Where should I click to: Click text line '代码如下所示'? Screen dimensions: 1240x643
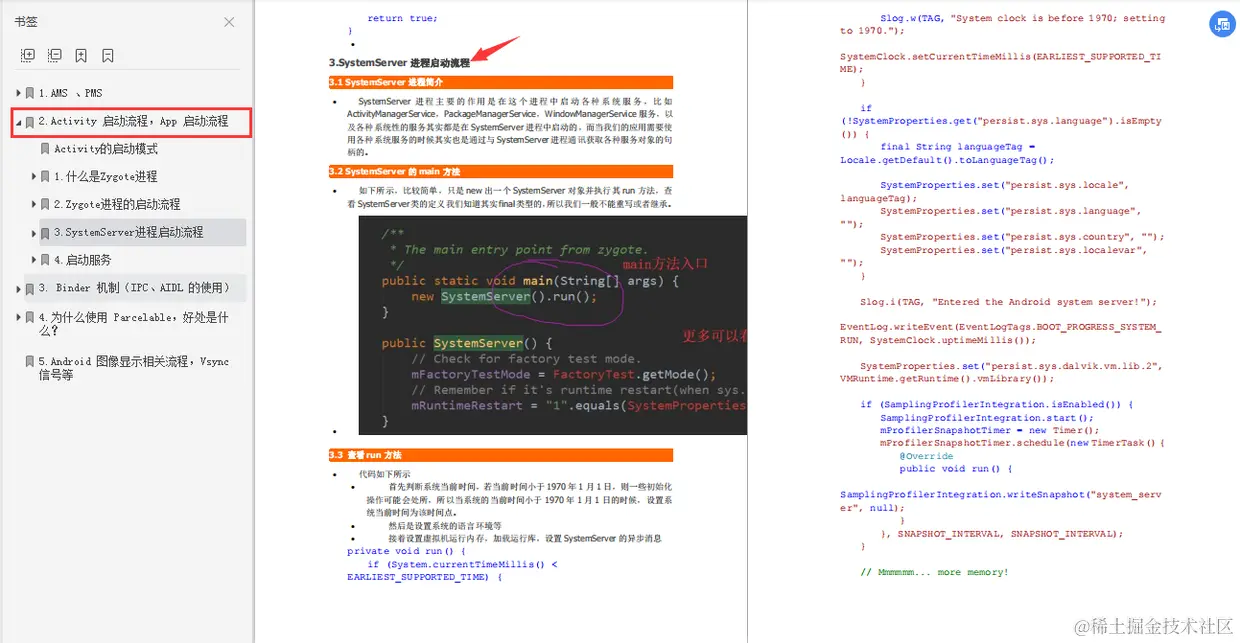tap(384, 474)
